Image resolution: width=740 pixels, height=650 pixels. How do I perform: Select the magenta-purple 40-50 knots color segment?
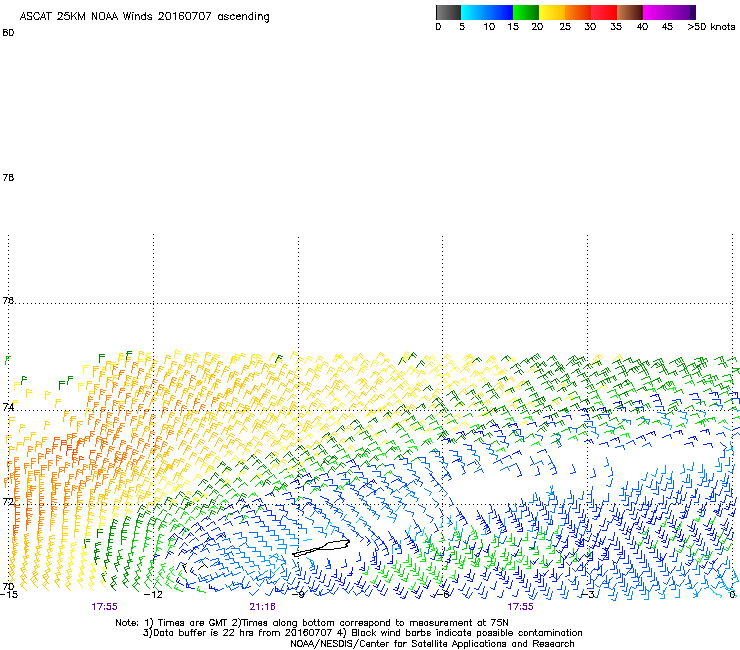click(669, 12)
